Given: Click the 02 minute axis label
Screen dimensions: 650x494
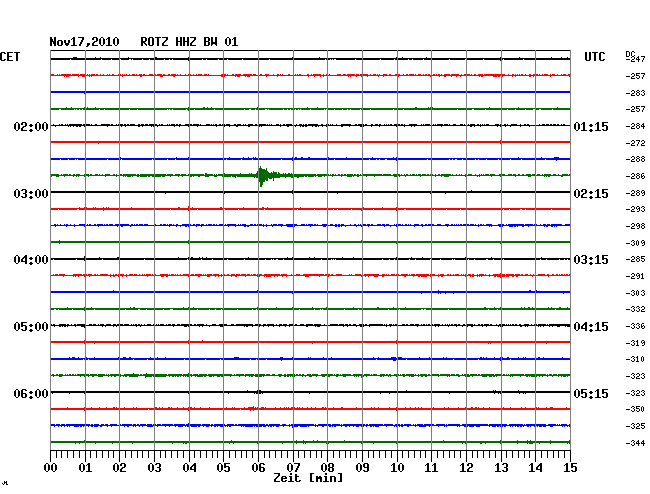Looking at the screenshot, I should (x=119, y=468).
